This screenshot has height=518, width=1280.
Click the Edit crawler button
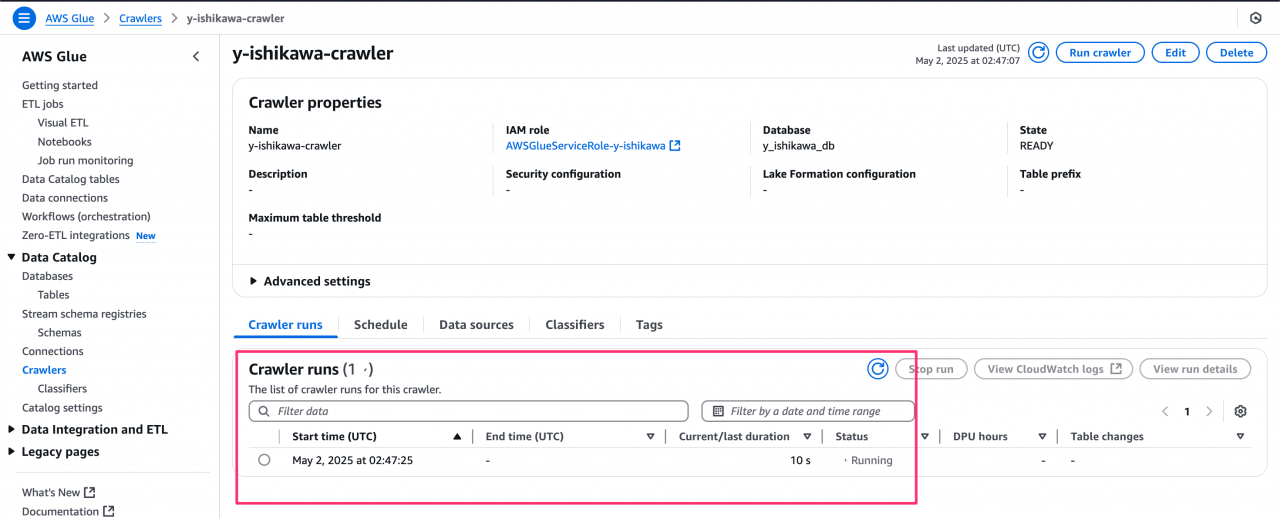click(x=1175, y=53)
